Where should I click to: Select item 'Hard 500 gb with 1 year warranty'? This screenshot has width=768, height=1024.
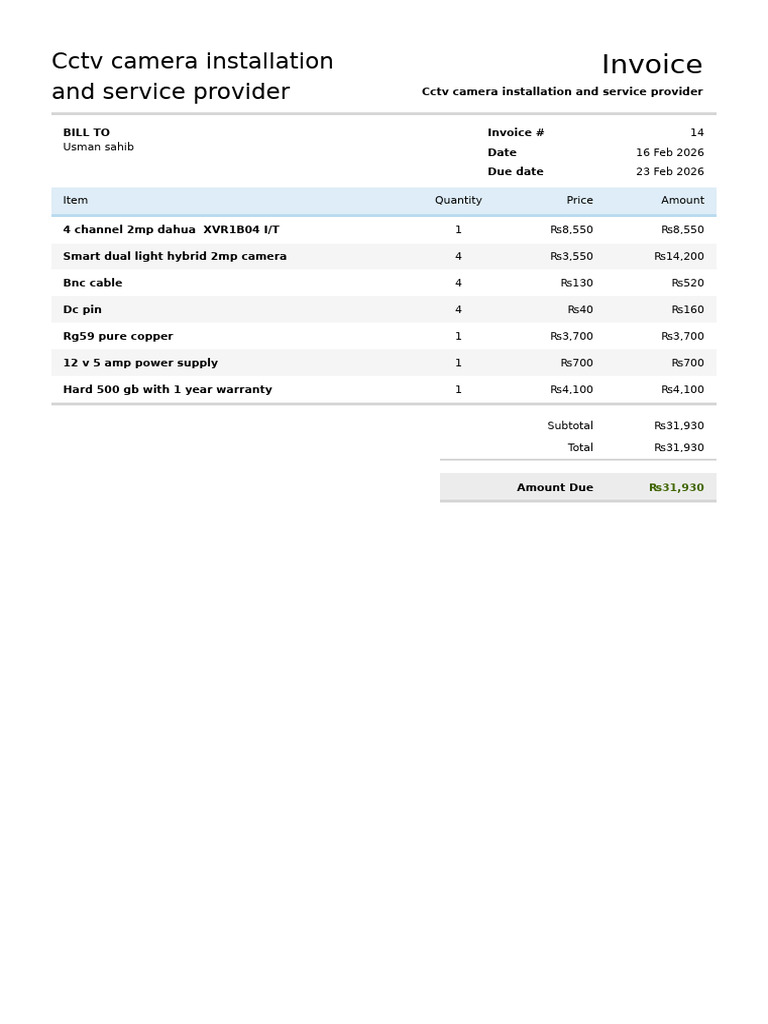167,389
